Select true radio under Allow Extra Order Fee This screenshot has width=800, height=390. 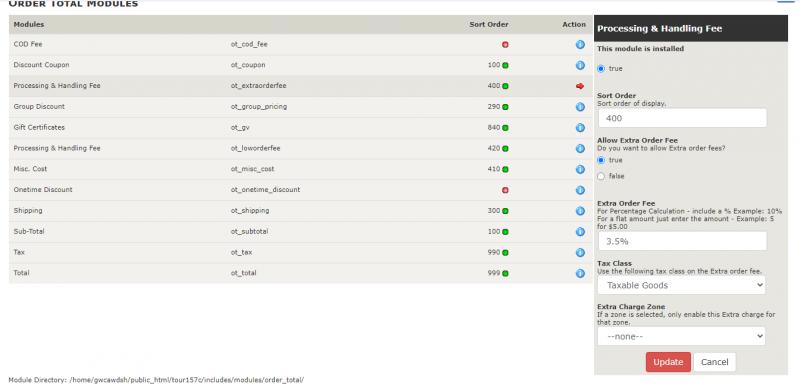point(601,160)
